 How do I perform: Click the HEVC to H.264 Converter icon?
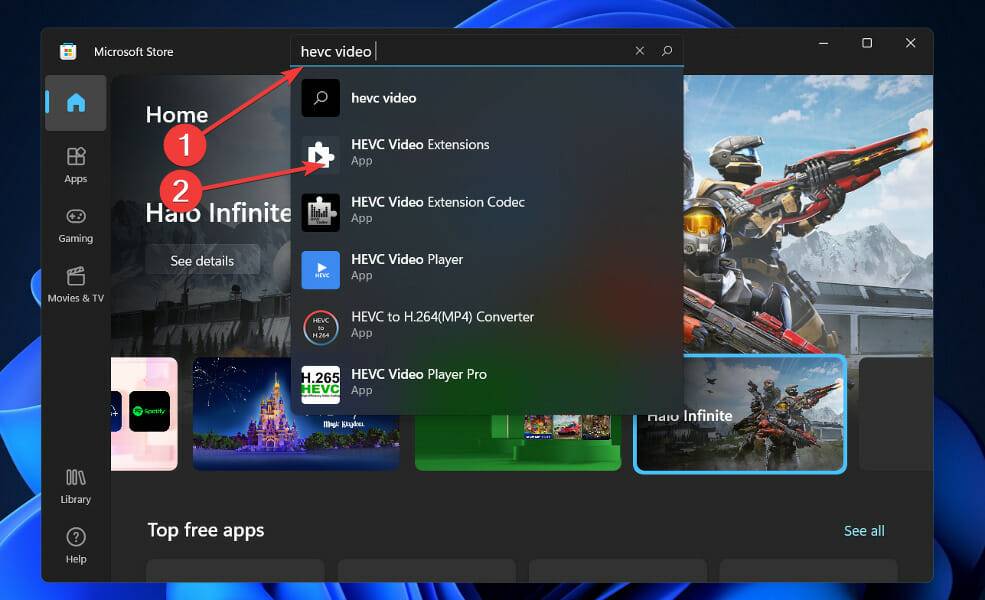coord(320,327)
